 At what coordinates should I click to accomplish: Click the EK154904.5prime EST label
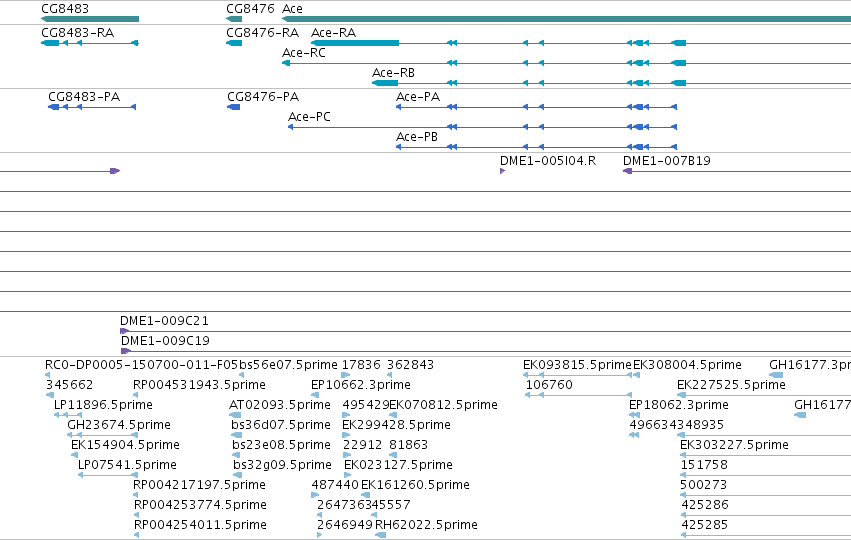[125, 445]
